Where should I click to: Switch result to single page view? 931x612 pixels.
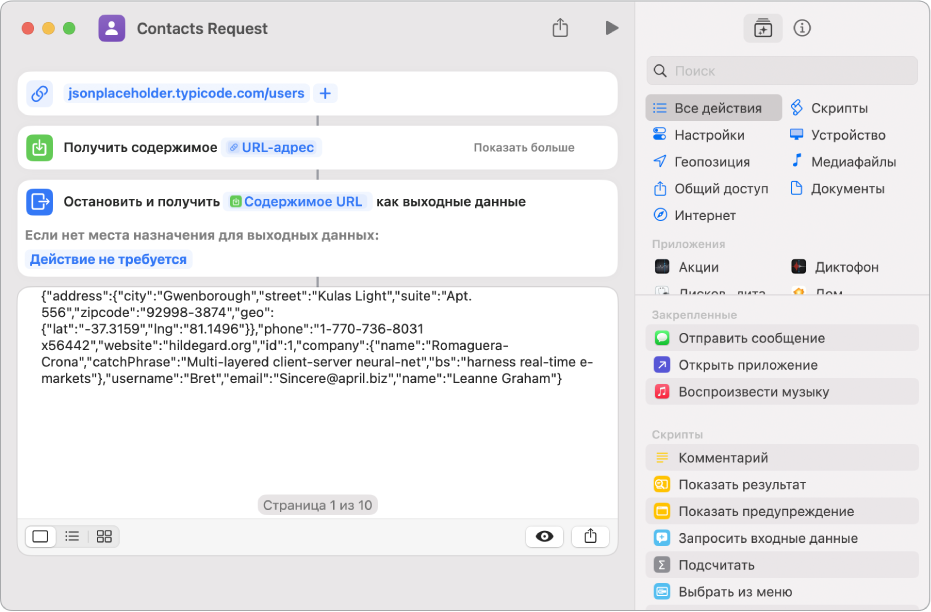pyautogui.click(x=41, y=536)
